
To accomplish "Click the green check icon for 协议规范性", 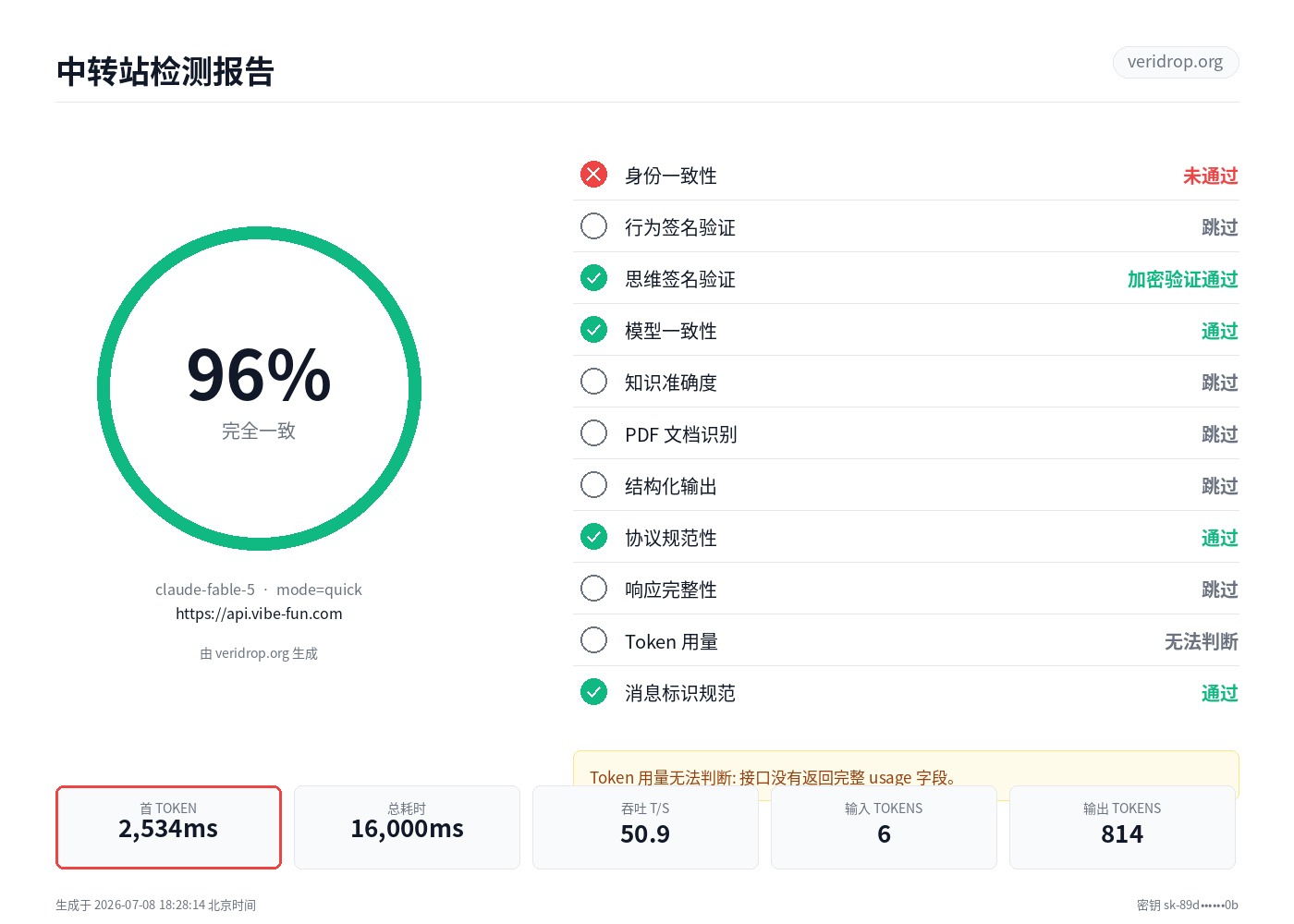I will pyautogui.click(x=593, y=537).
